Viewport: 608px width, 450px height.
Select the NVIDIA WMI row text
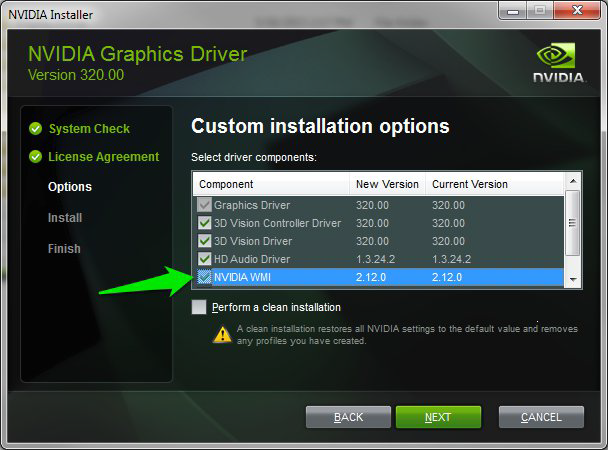242,277
